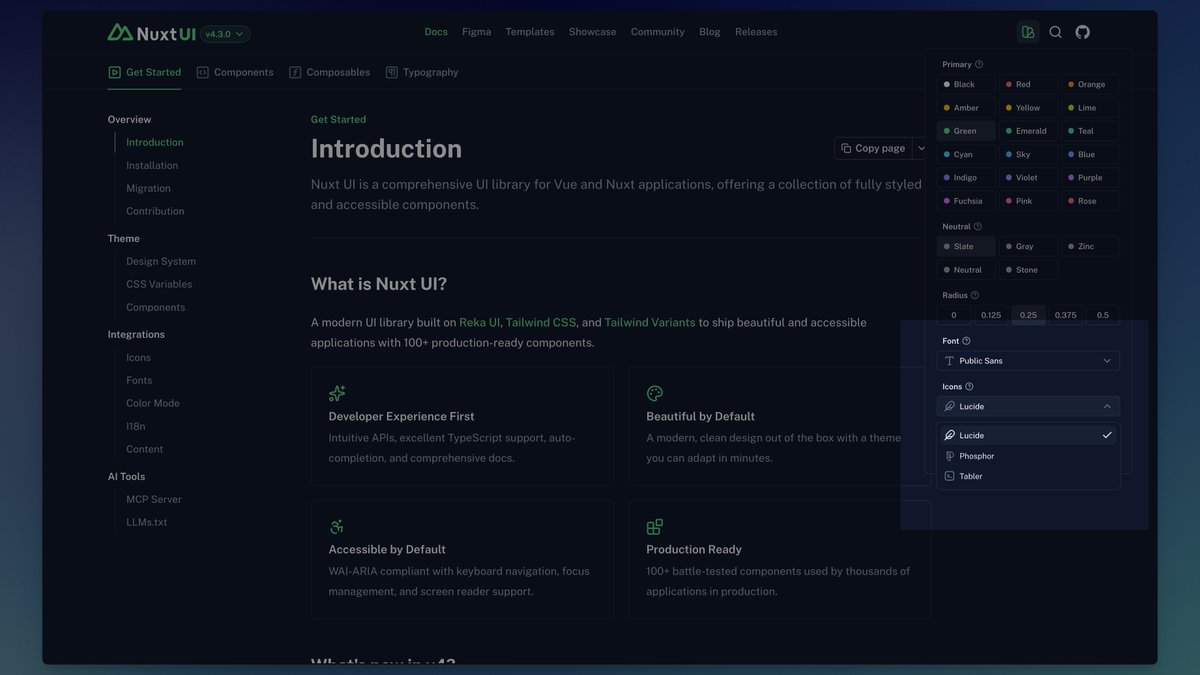Open Color Mode in the sidebar

point(153,404)
